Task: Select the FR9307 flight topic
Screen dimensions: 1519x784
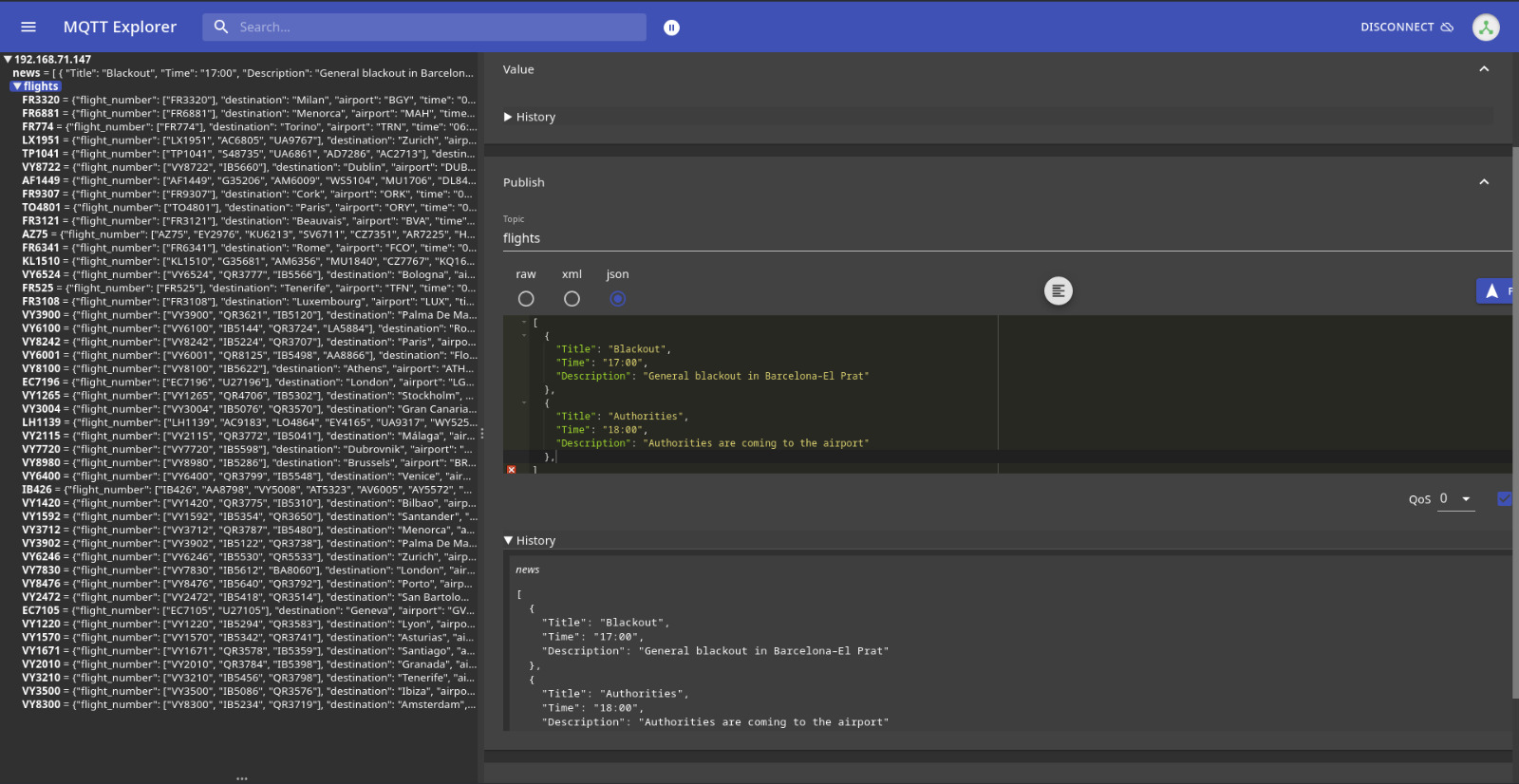Action: (x=249, y=194)
